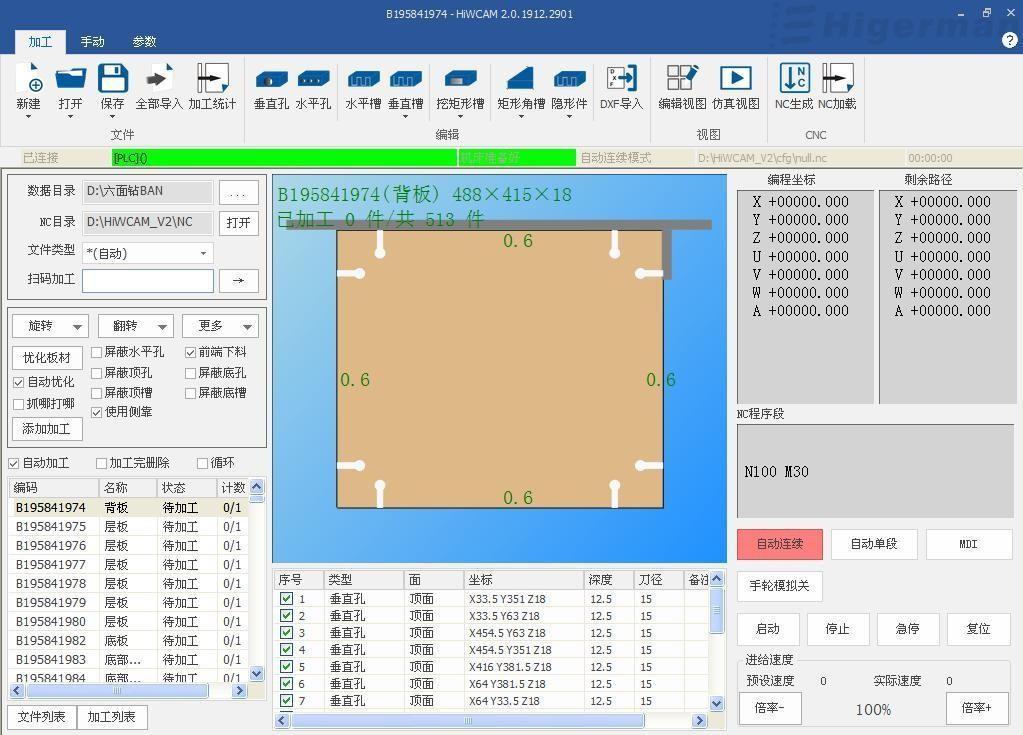Switch to the 文件列表 tab
Image resolution: width=1023 pixels, height=735 pixels.
[42, 717]
